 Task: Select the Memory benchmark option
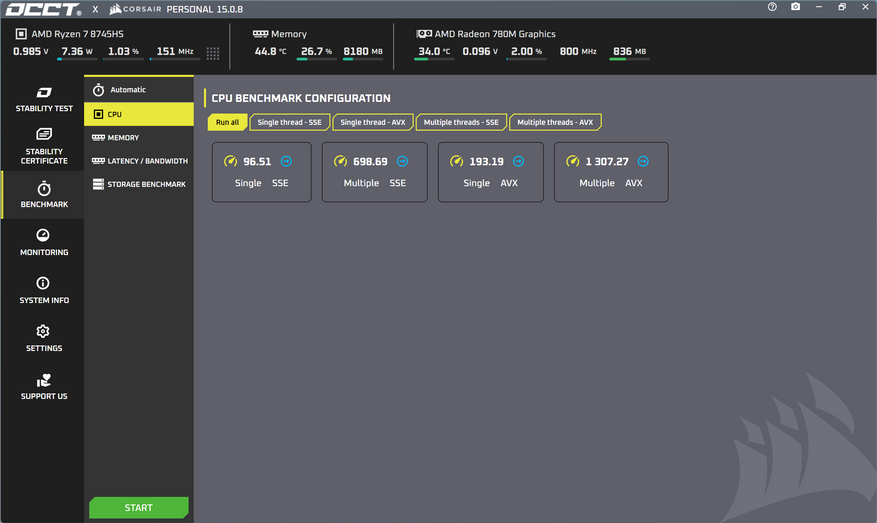(139, 138)
